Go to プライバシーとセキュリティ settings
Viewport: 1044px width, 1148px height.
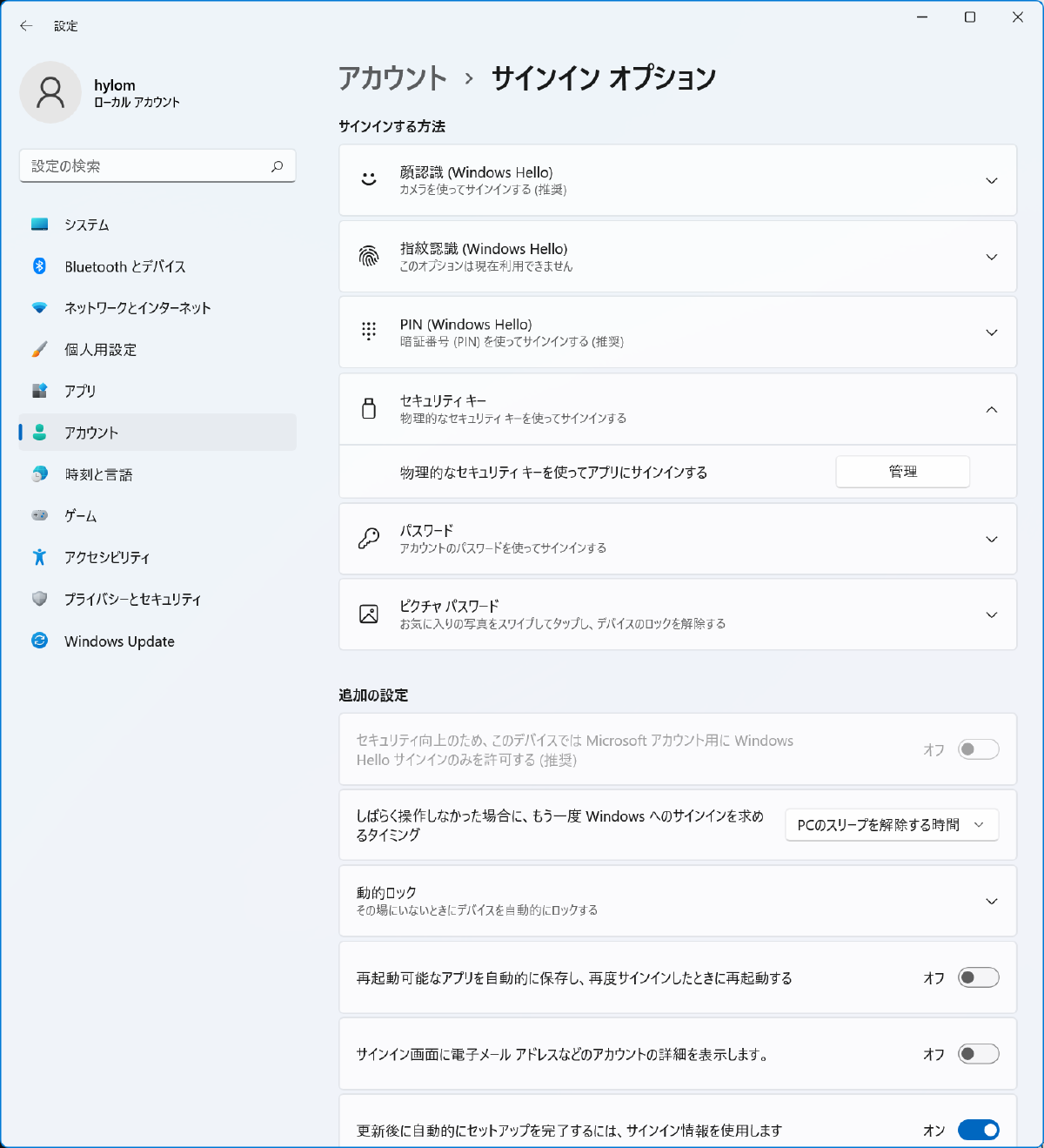tap(132, 600)
